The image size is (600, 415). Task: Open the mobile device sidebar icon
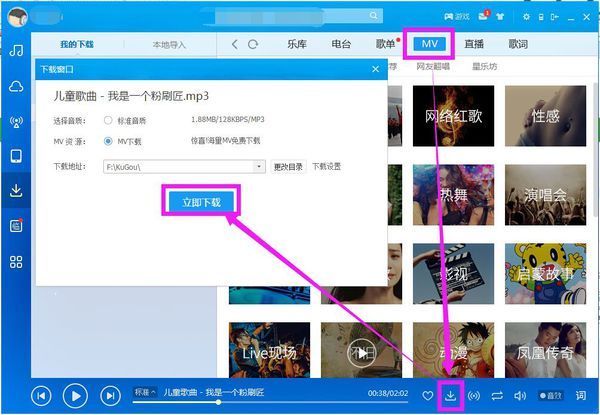pos(16,156)
